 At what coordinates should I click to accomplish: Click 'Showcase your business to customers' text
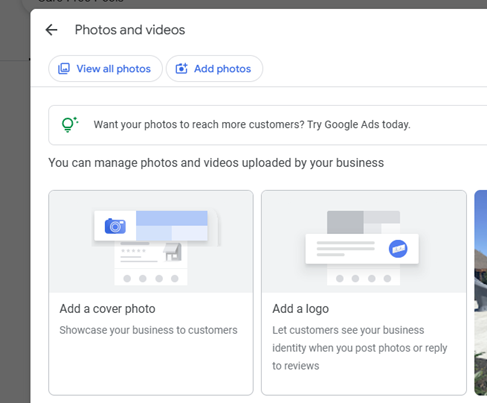click(148, 330)
